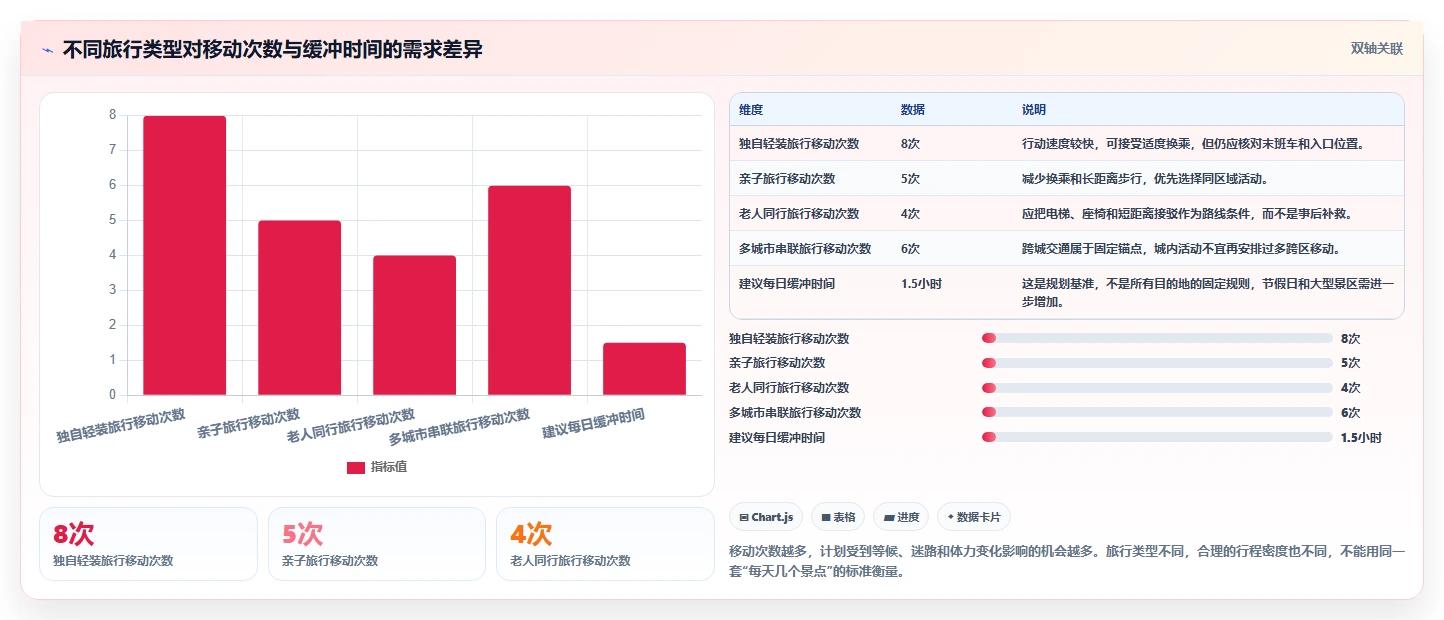Click the 双轴关联 label in header
The width and height of the screenshot is (1444, 620).
(1377, 48)
